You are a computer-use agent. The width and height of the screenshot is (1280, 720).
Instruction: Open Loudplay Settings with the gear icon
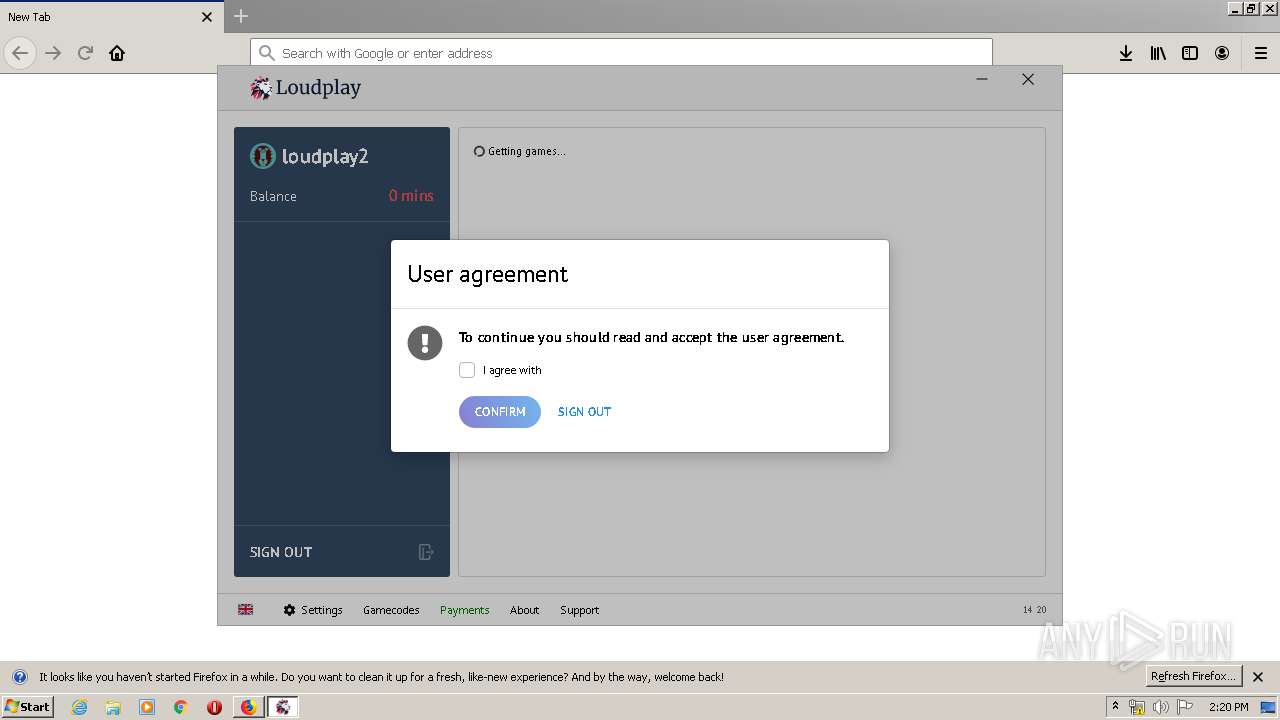(313, 610)
